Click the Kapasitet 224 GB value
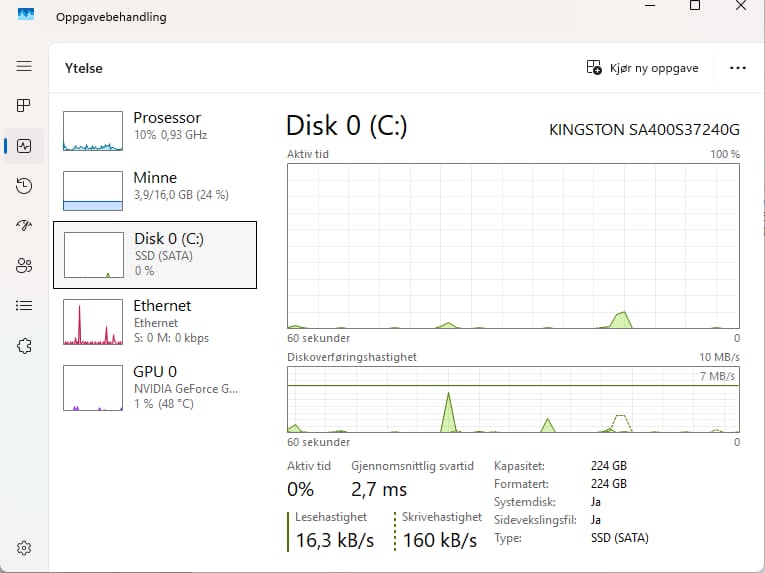The image size is (765, 573). tap(608, 466)
